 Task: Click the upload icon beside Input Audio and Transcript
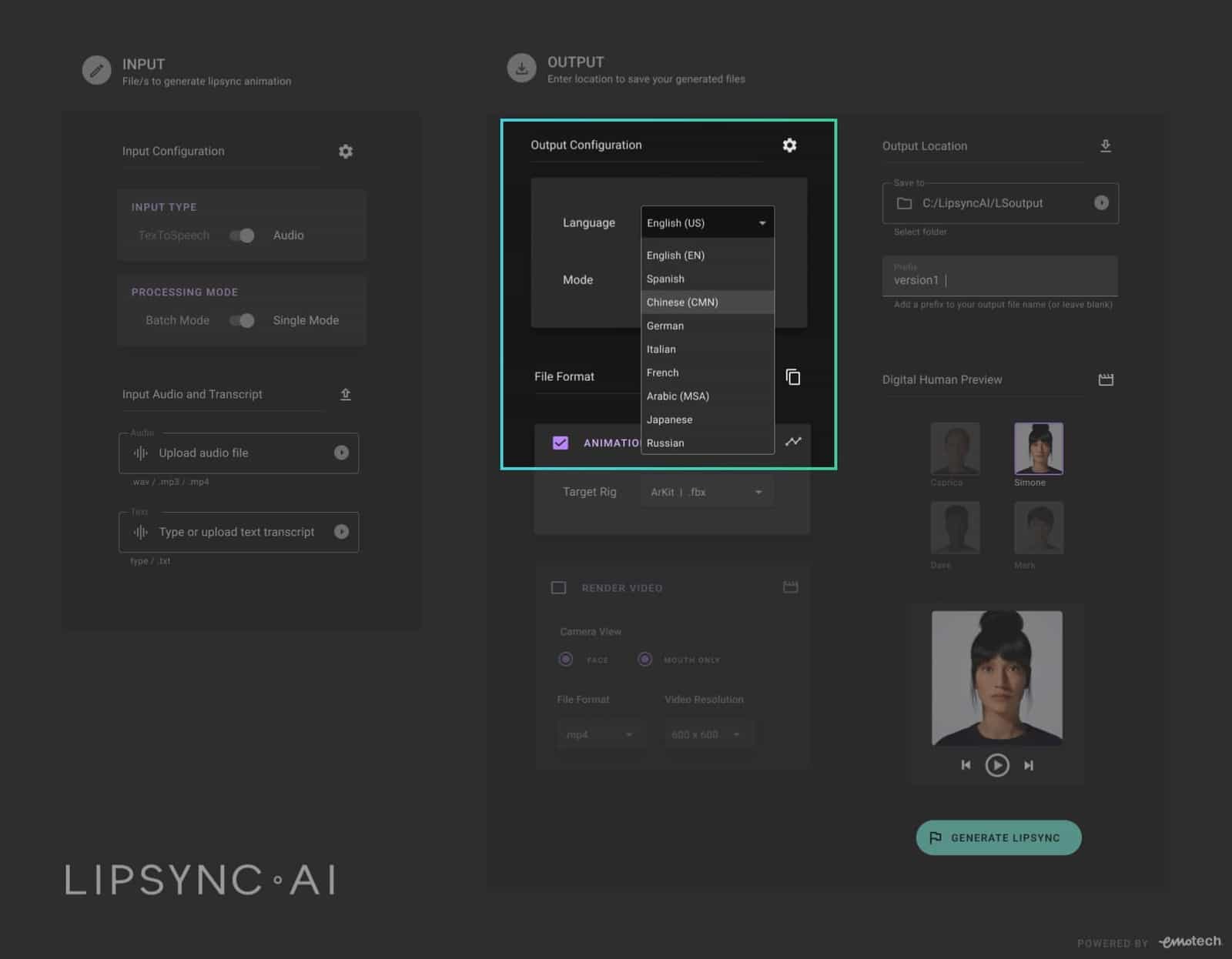click(345, 393)
